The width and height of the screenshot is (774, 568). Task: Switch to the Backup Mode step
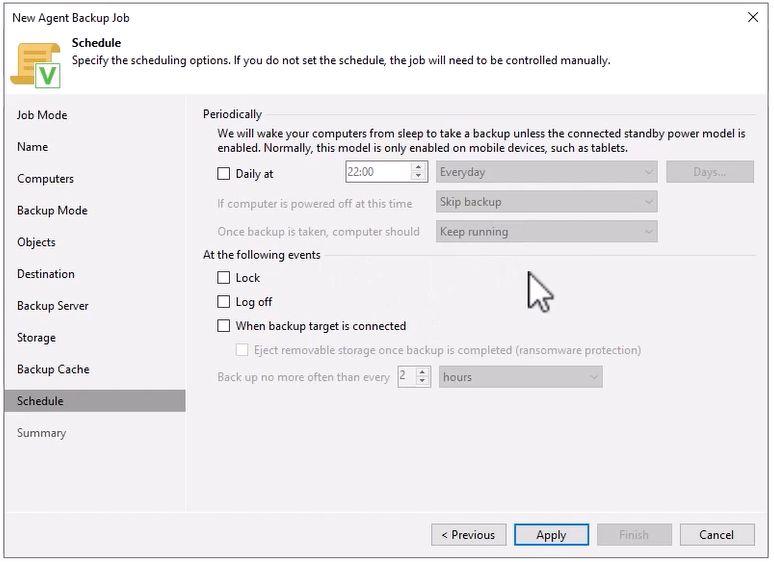(x=52, y=211)
